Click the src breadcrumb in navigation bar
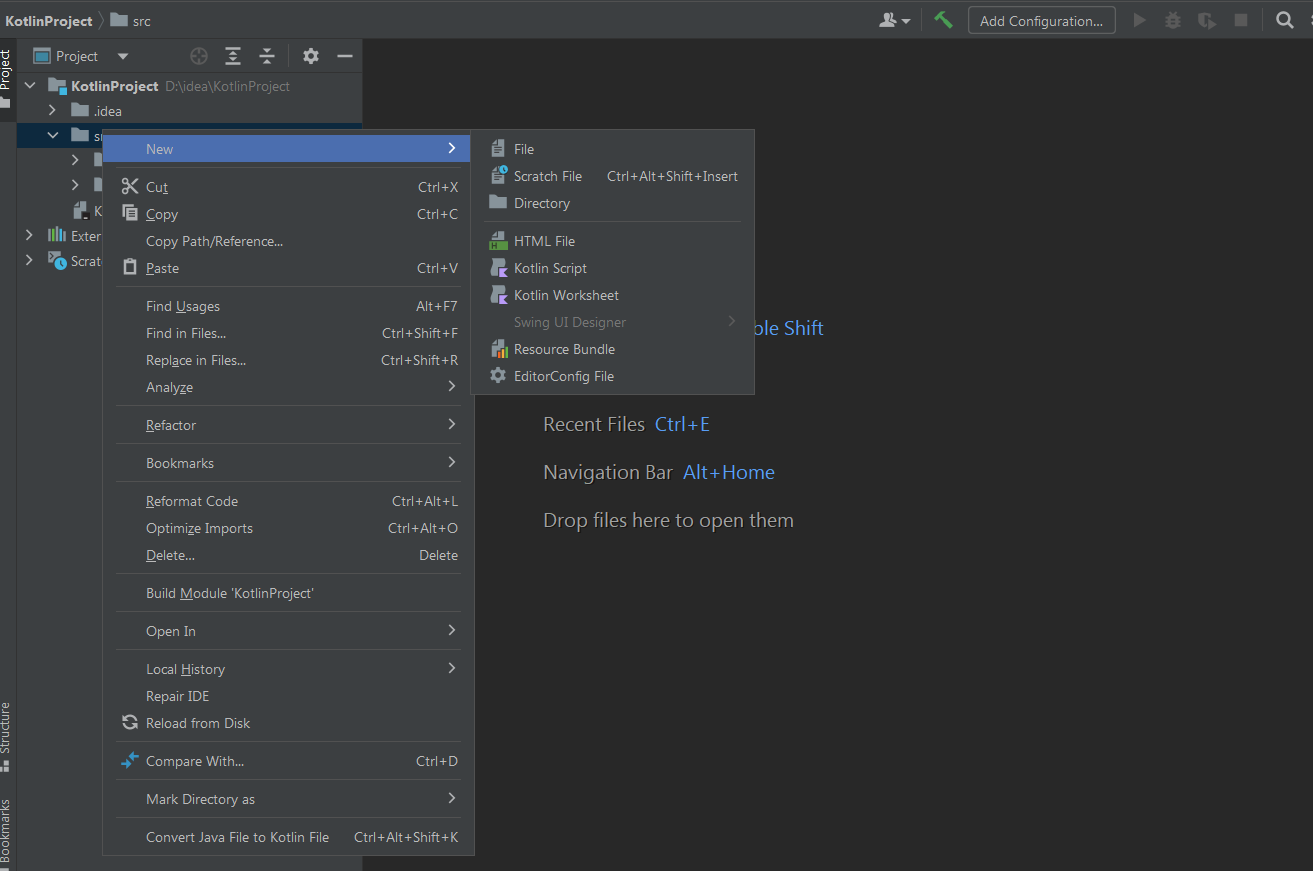Image resolution: width=1313 pixels, height=871 pixels. (130, 20)
